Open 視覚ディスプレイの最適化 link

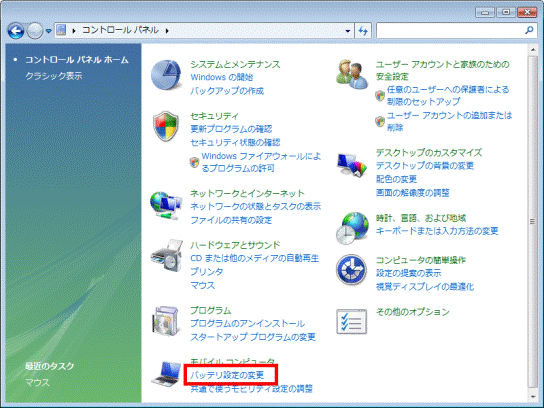click(x=425, y=287)
